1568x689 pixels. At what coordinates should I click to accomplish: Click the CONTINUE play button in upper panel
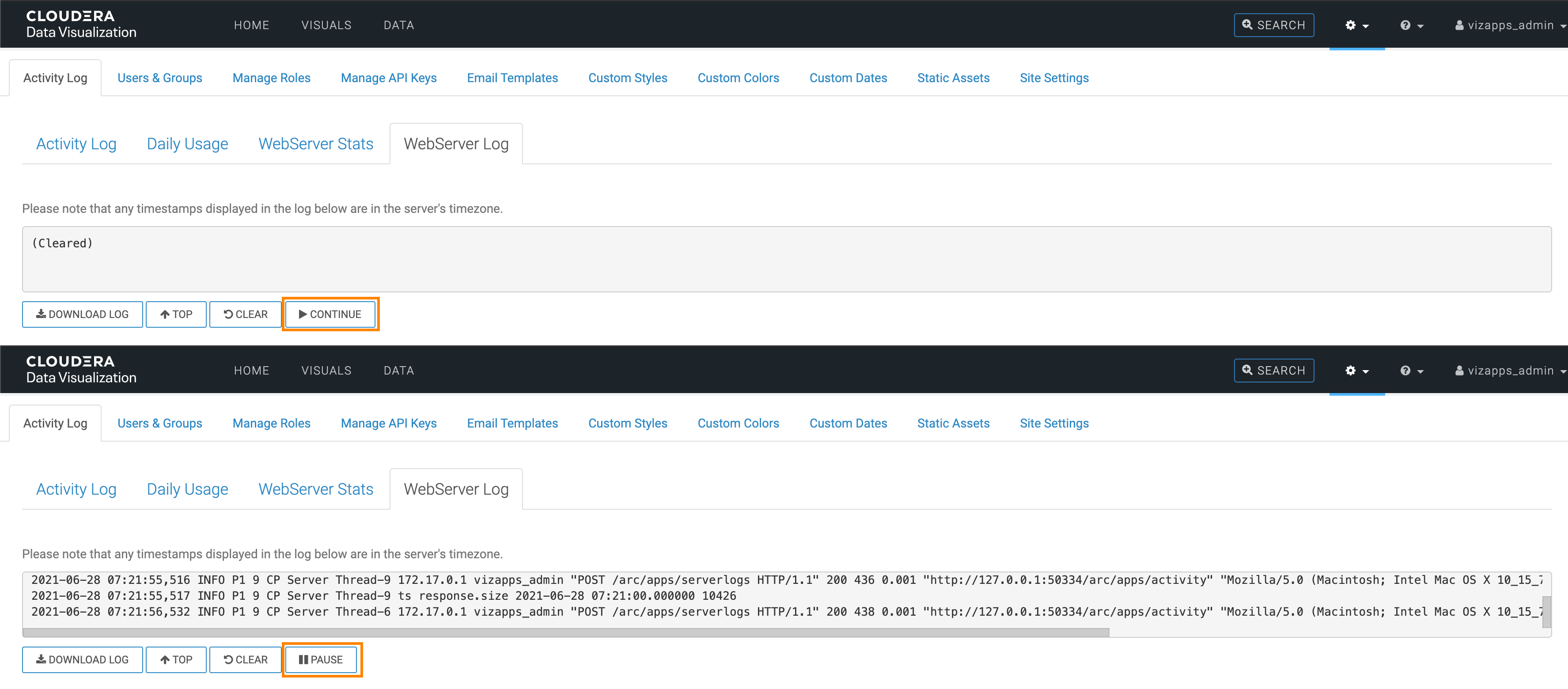(x=330, y=314)
